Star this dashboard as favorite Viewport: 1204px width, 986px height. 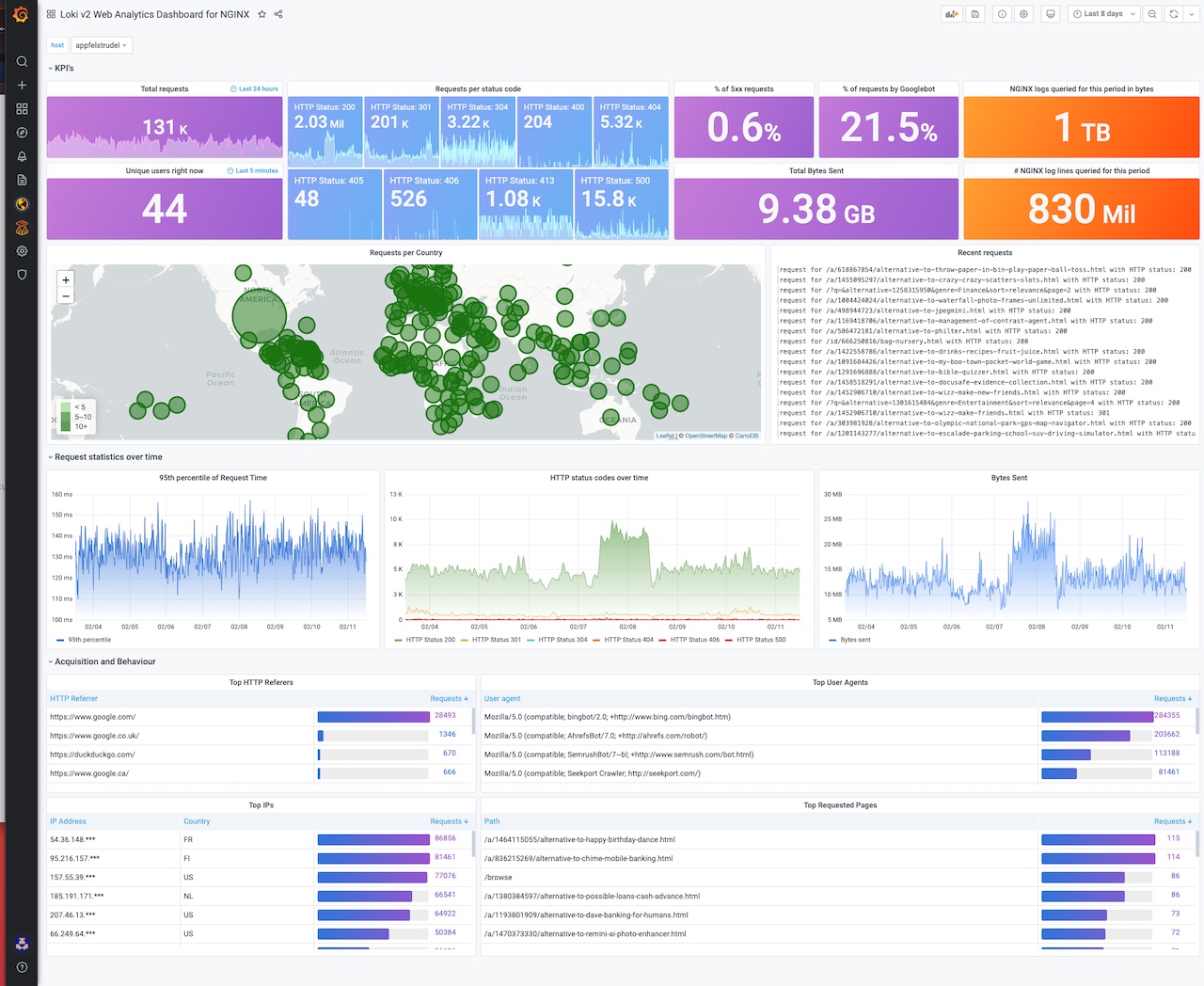(262, 14)
